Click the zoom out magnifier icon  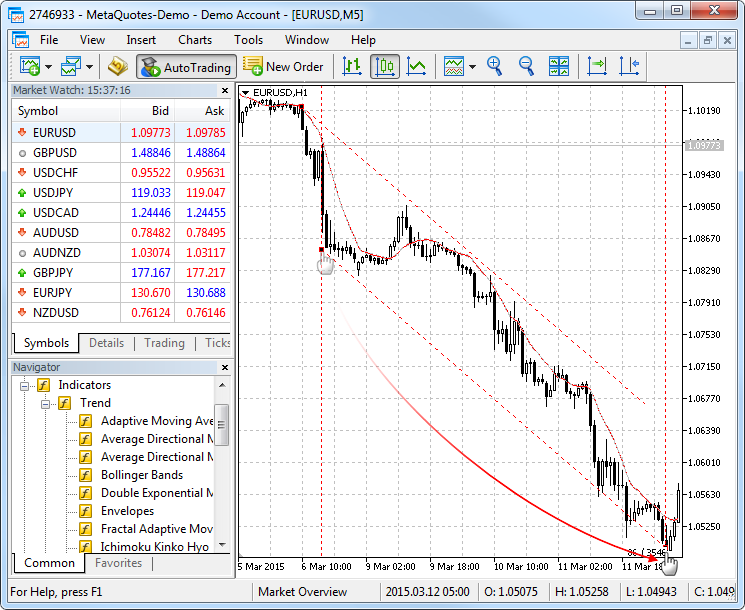(x=526, y=66)
